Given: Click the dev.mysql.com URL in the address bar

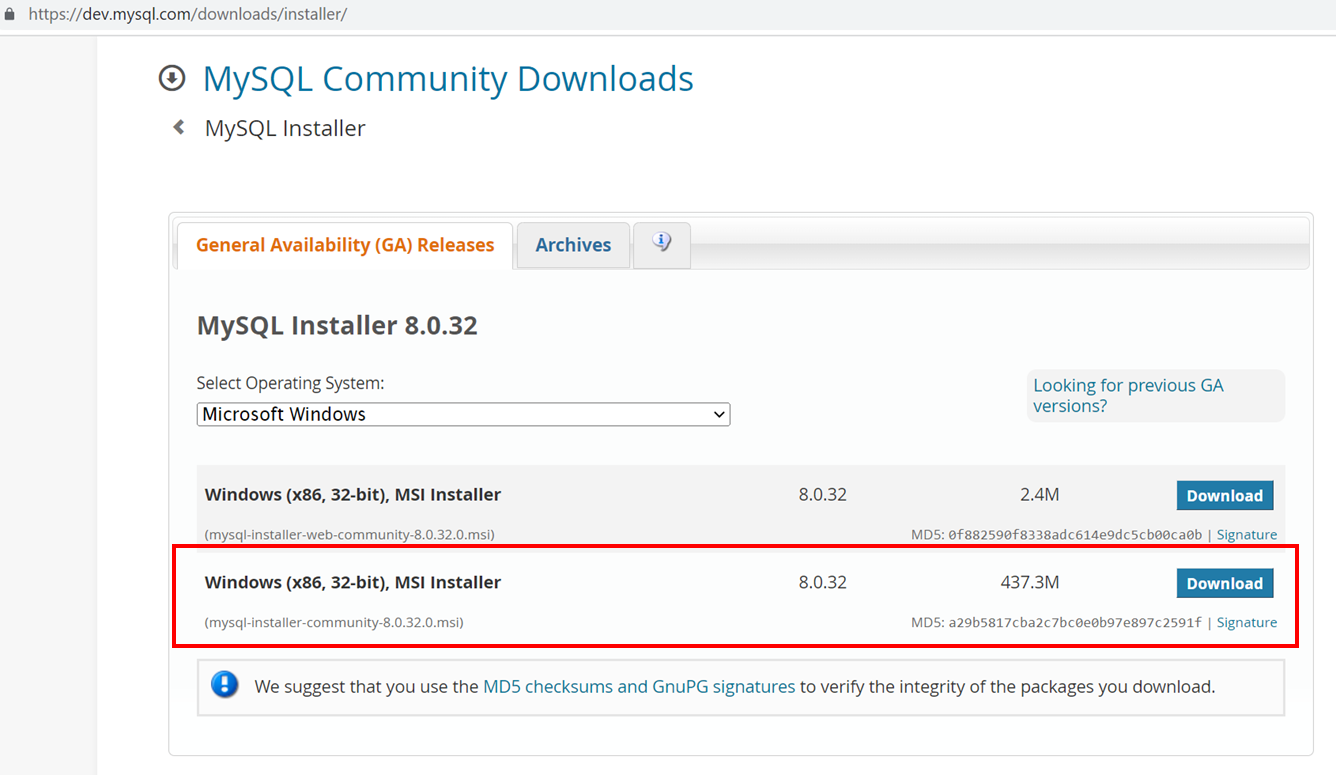Looking at the screenshot, I should pos(187,15).
